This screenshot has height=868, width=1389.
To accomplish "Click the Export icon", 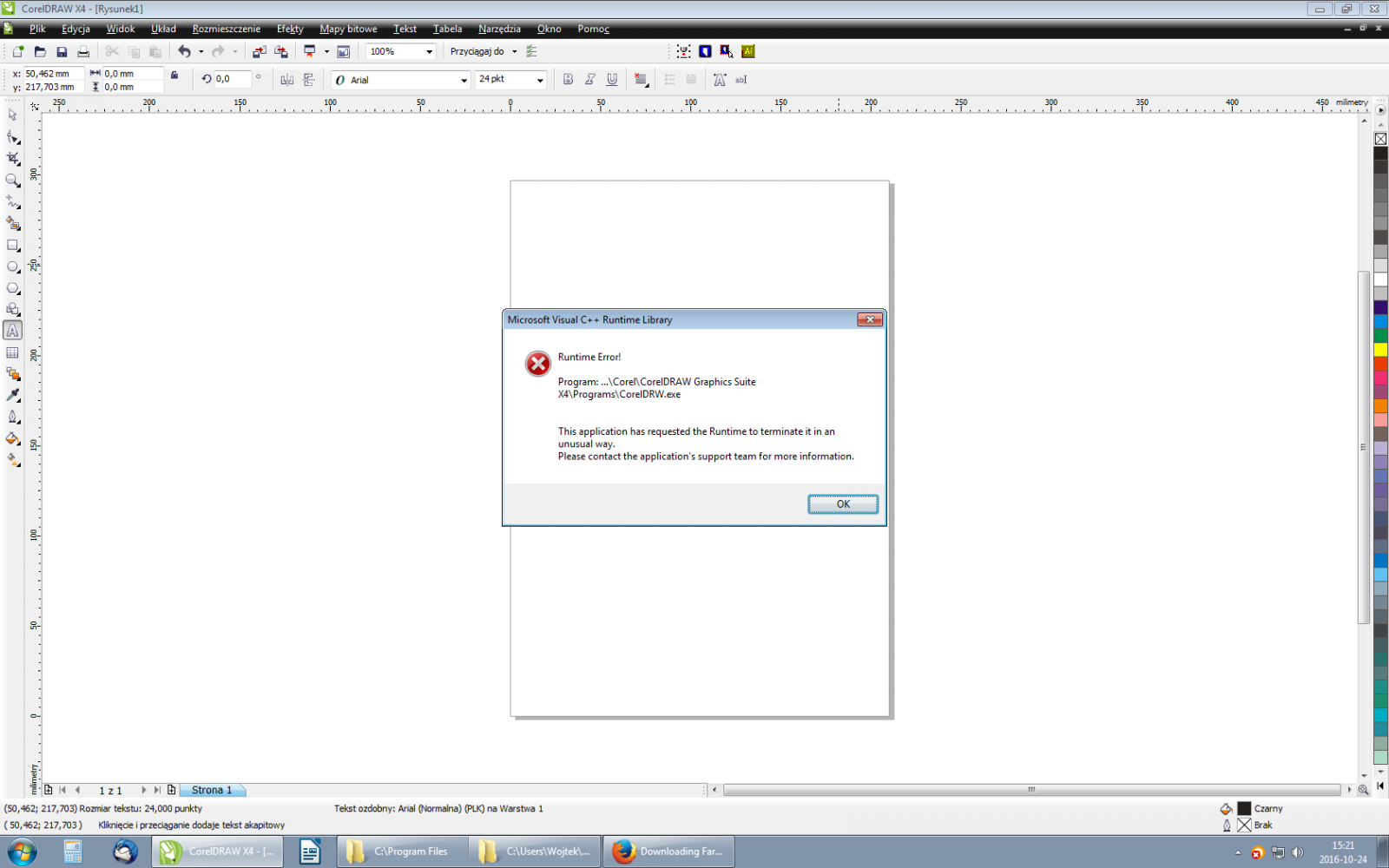I will pyautogui.click(x=280, y=52).
